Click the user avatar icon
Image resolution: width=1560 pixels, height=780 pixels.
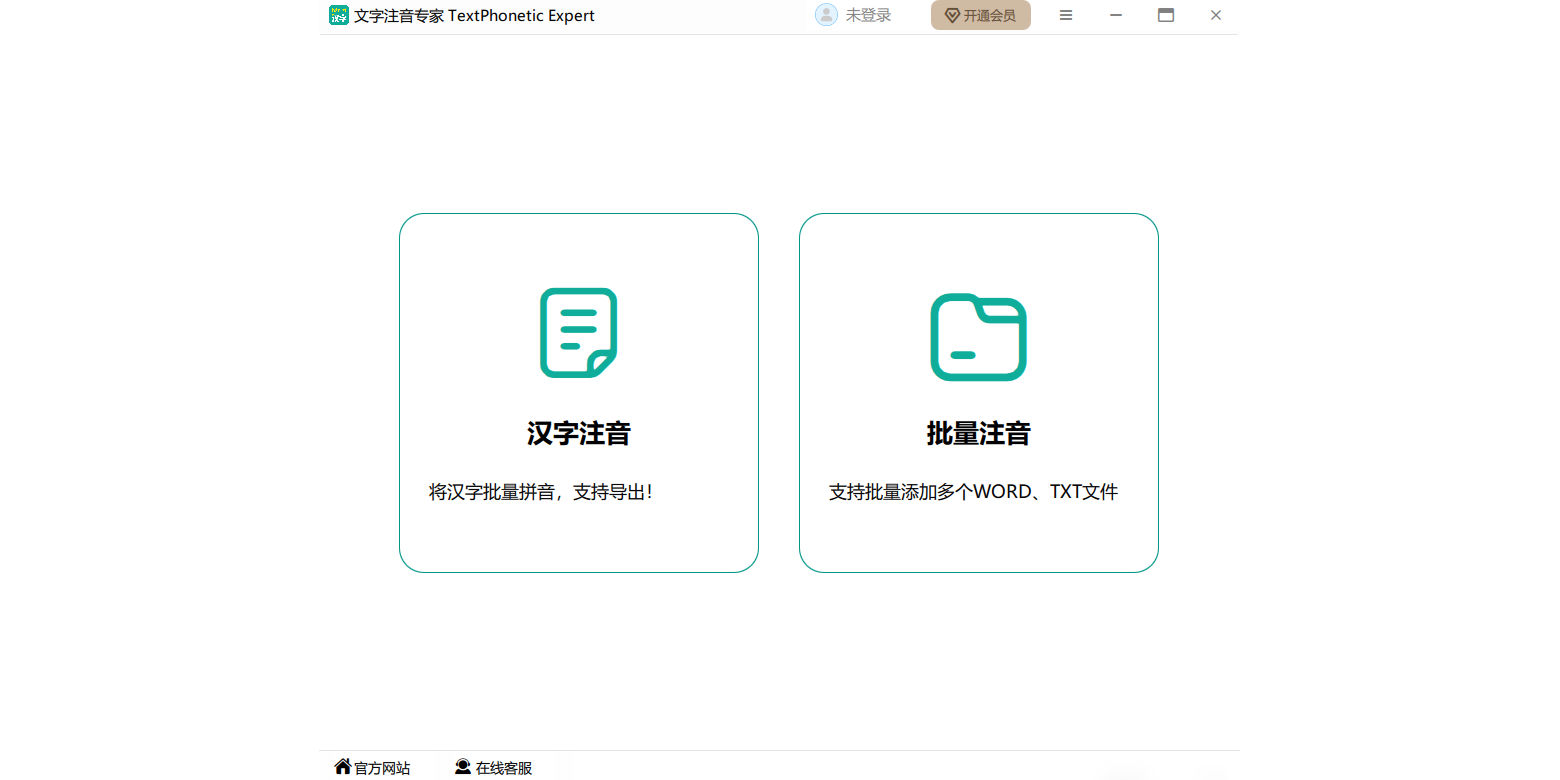826,15
